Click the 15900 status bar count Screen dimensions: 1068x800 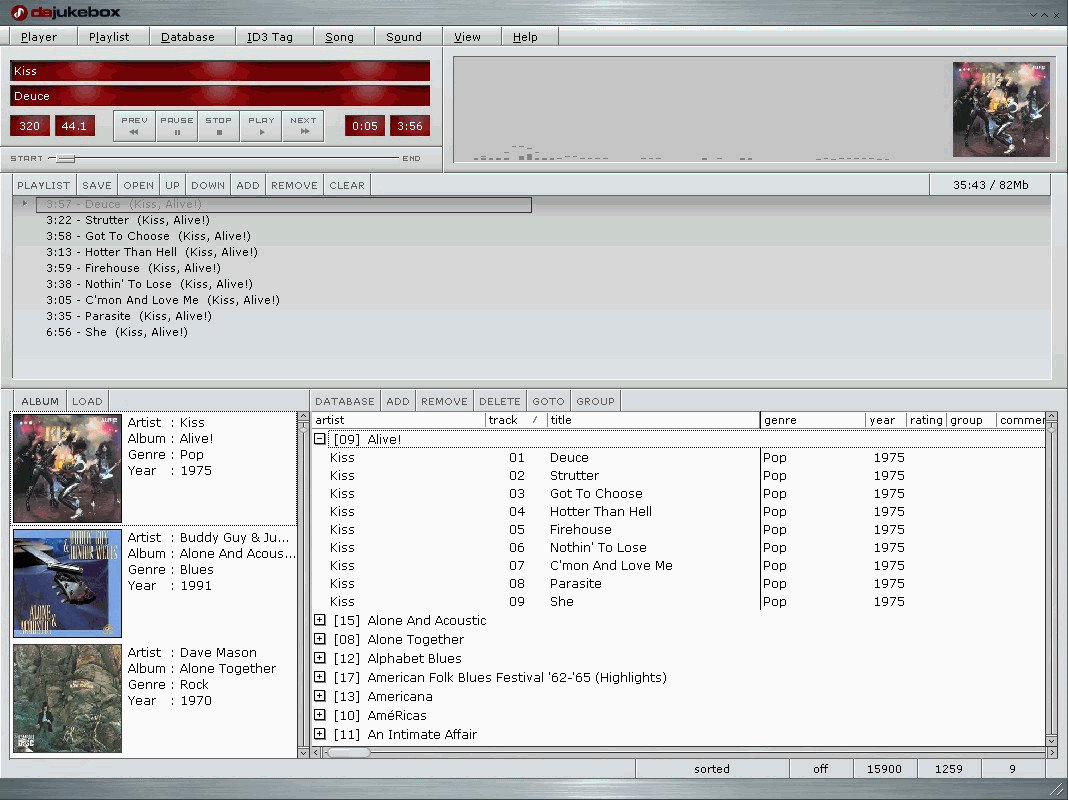(x=884, y=769)
